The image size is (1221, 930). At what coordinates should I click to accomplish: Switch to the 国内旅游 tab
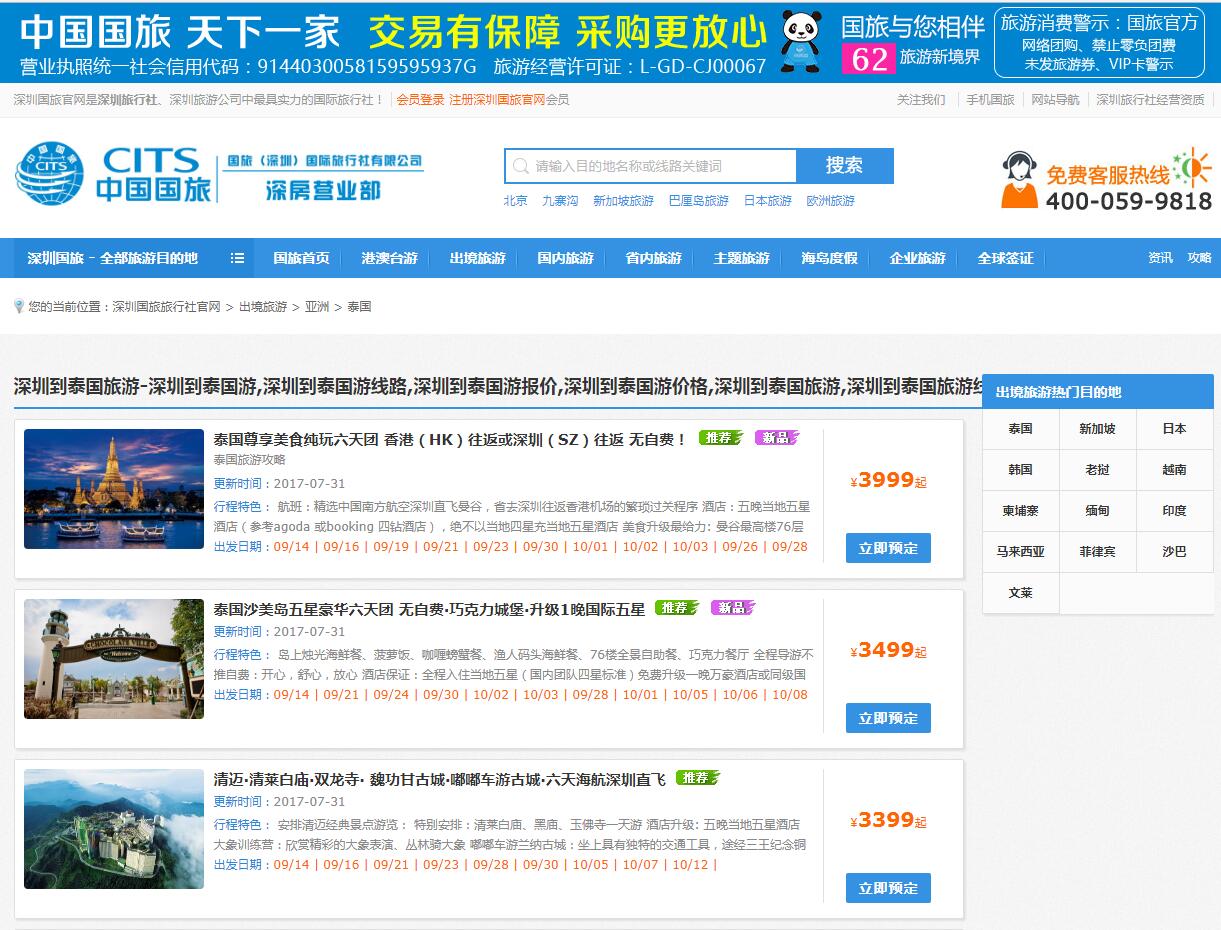coord(564,257)
